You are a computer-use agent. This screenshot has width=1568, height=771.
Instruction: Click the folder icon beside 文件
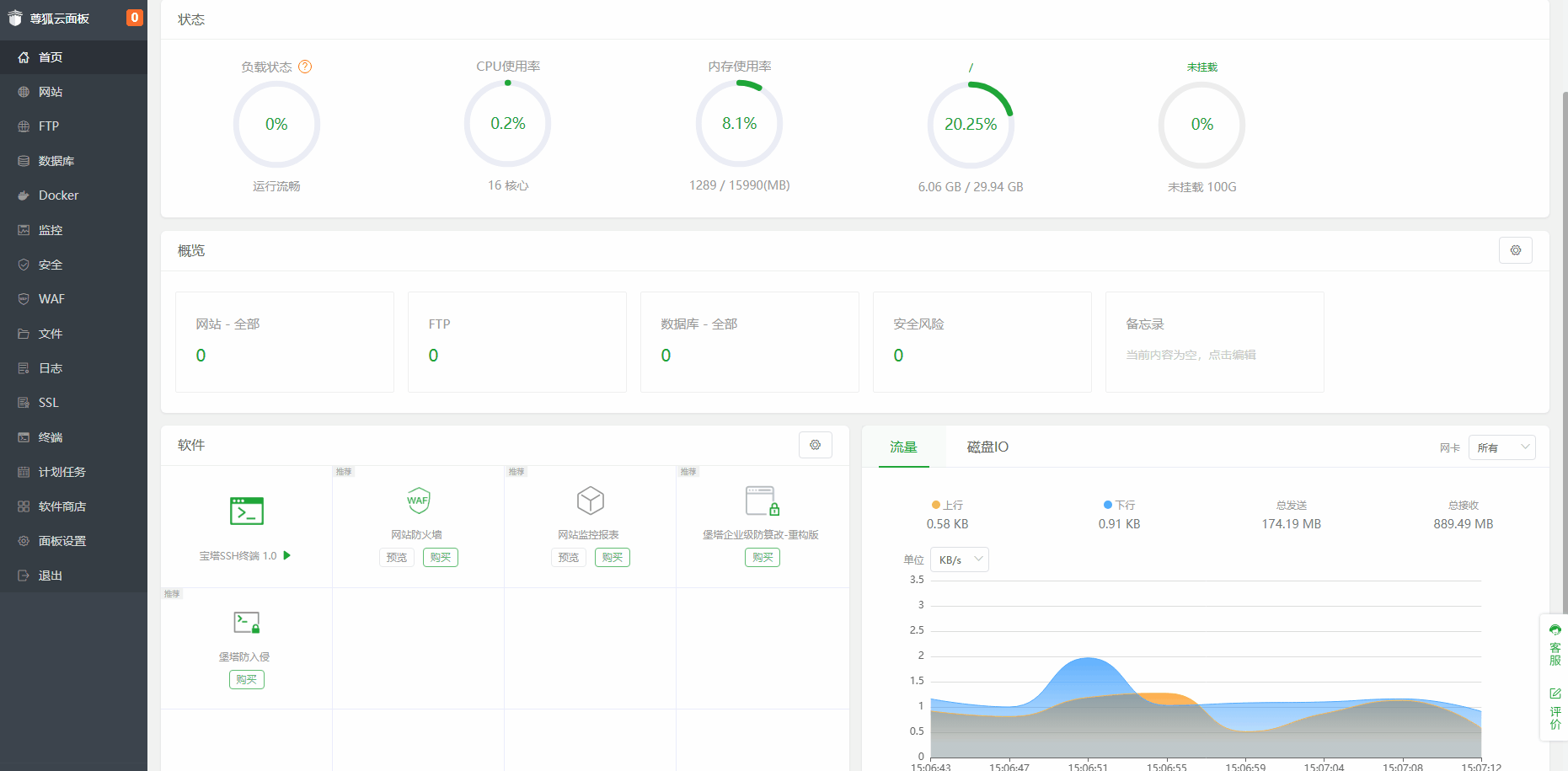coord(24,334)
